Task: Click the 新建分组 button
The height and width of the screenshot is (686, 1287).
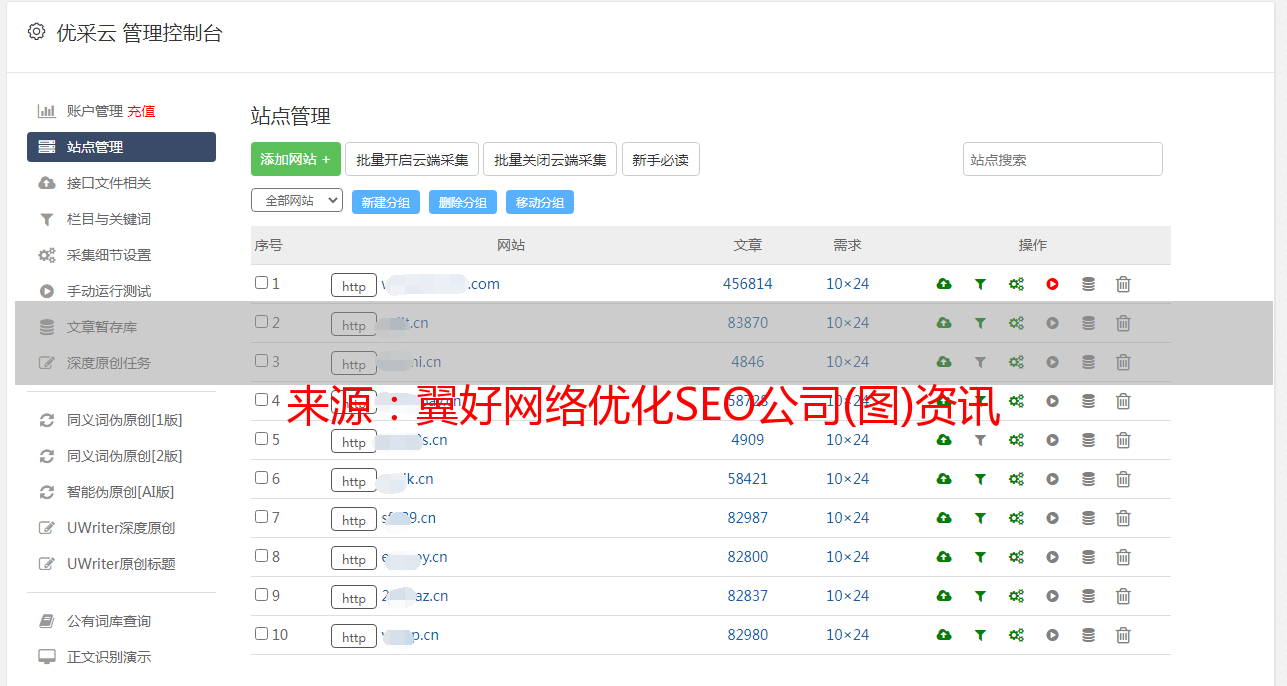Action: 386,202
